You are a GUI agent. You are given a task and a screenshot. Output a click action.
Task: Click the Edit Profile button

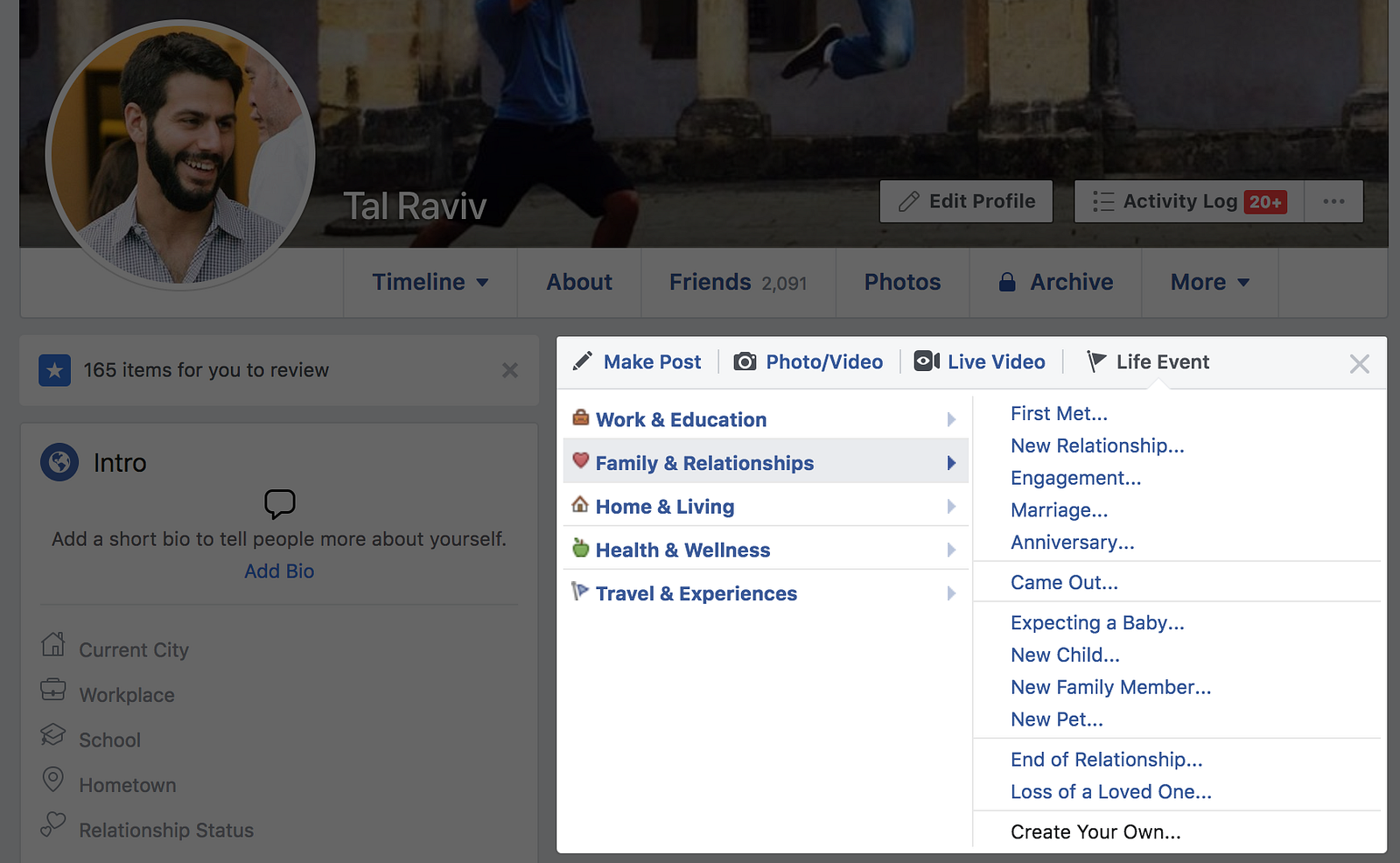coord(966,201)
